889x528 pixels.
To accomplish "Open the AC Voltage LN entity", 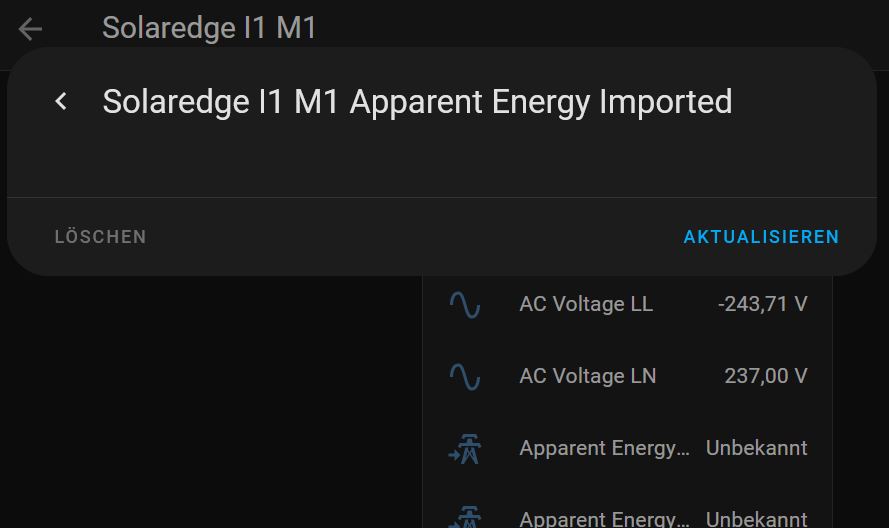I will click(628, 376).
